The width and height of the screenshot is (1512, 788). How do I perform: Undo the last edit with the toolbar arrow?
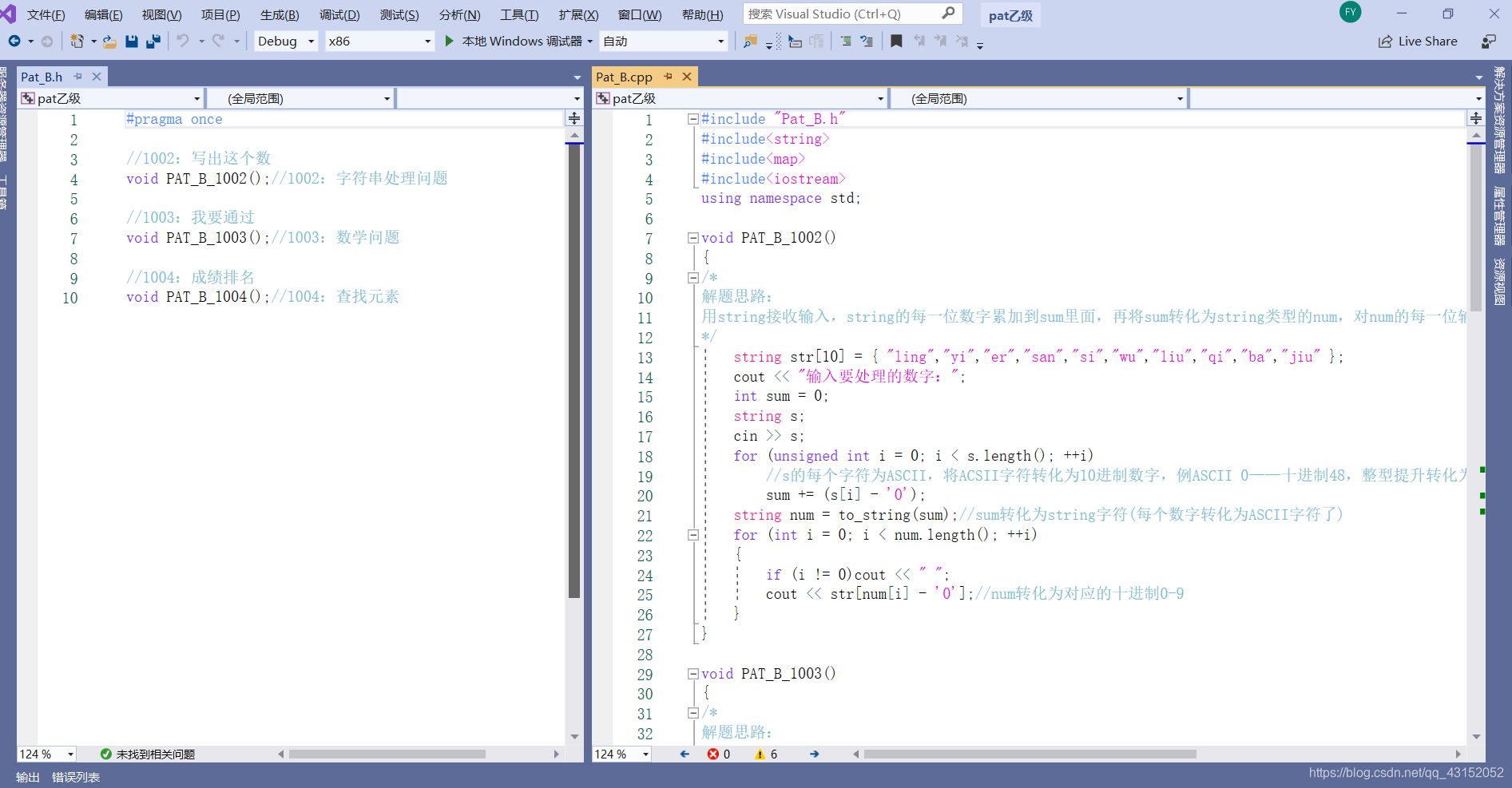click(x=183, y=41)
